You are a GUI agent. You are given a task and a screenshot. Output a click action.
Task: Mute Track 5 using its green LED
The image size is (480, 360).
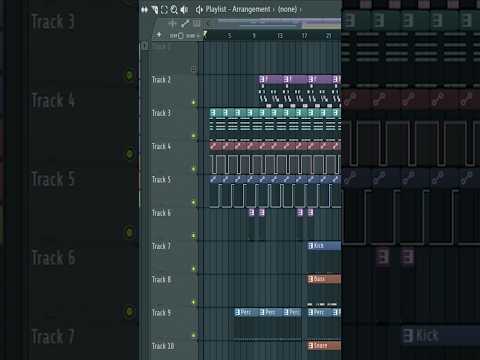194,202
